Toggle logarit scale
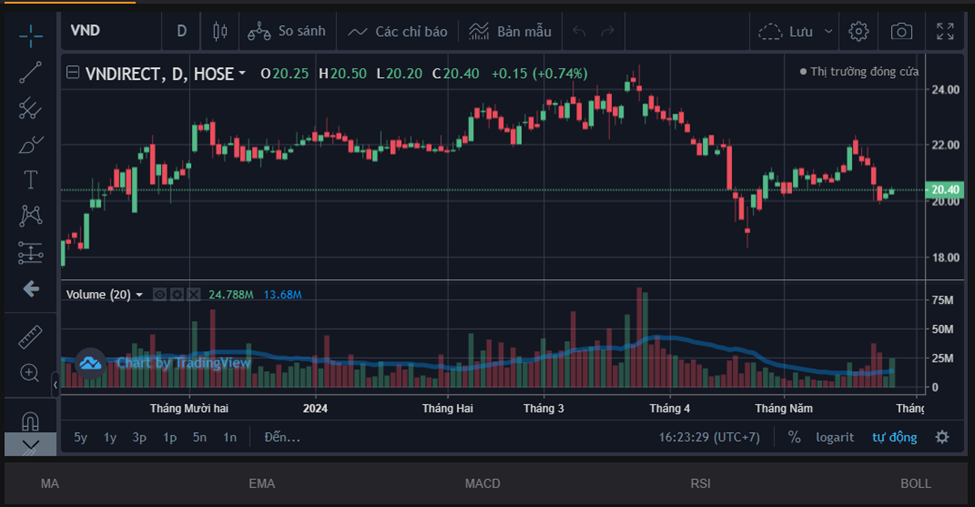This screenshot has width=975, height=507. pyautogui.click(x=834, y=437)
